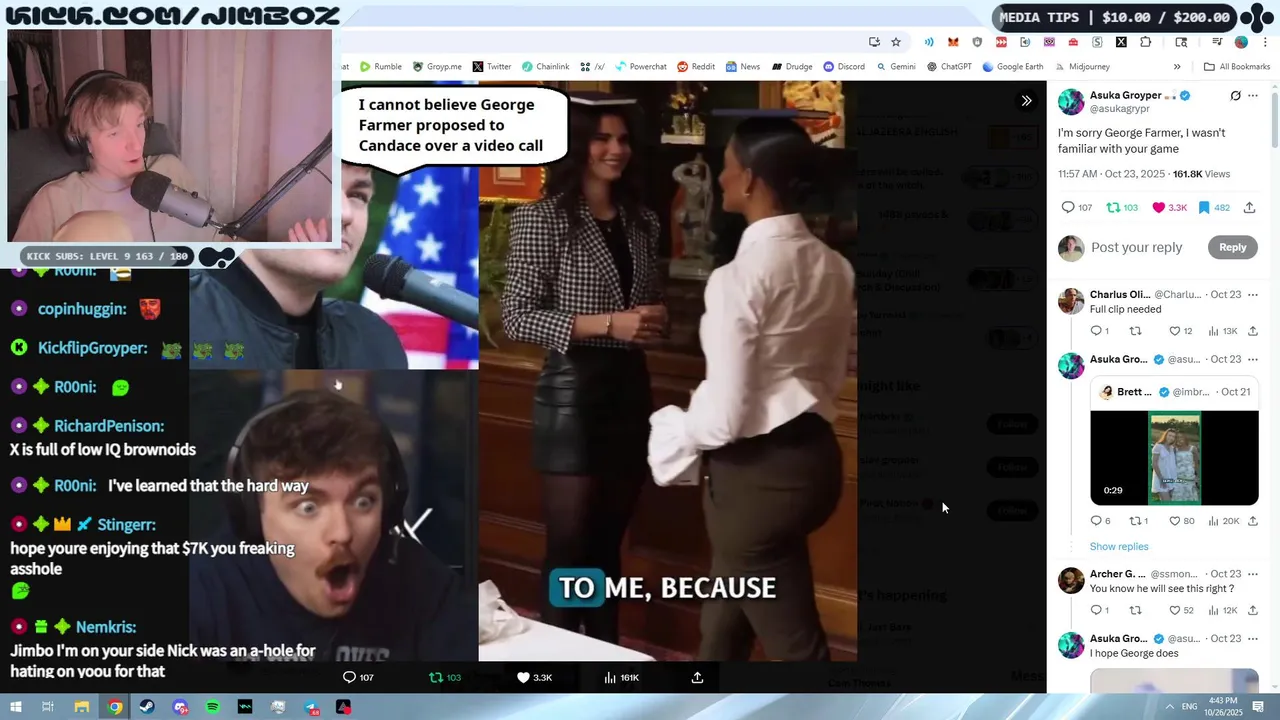The height and width of the screenshot is (720, 1280).
Task: Open the Midjourney bookmark
Action: click(x=1082, y=67)
